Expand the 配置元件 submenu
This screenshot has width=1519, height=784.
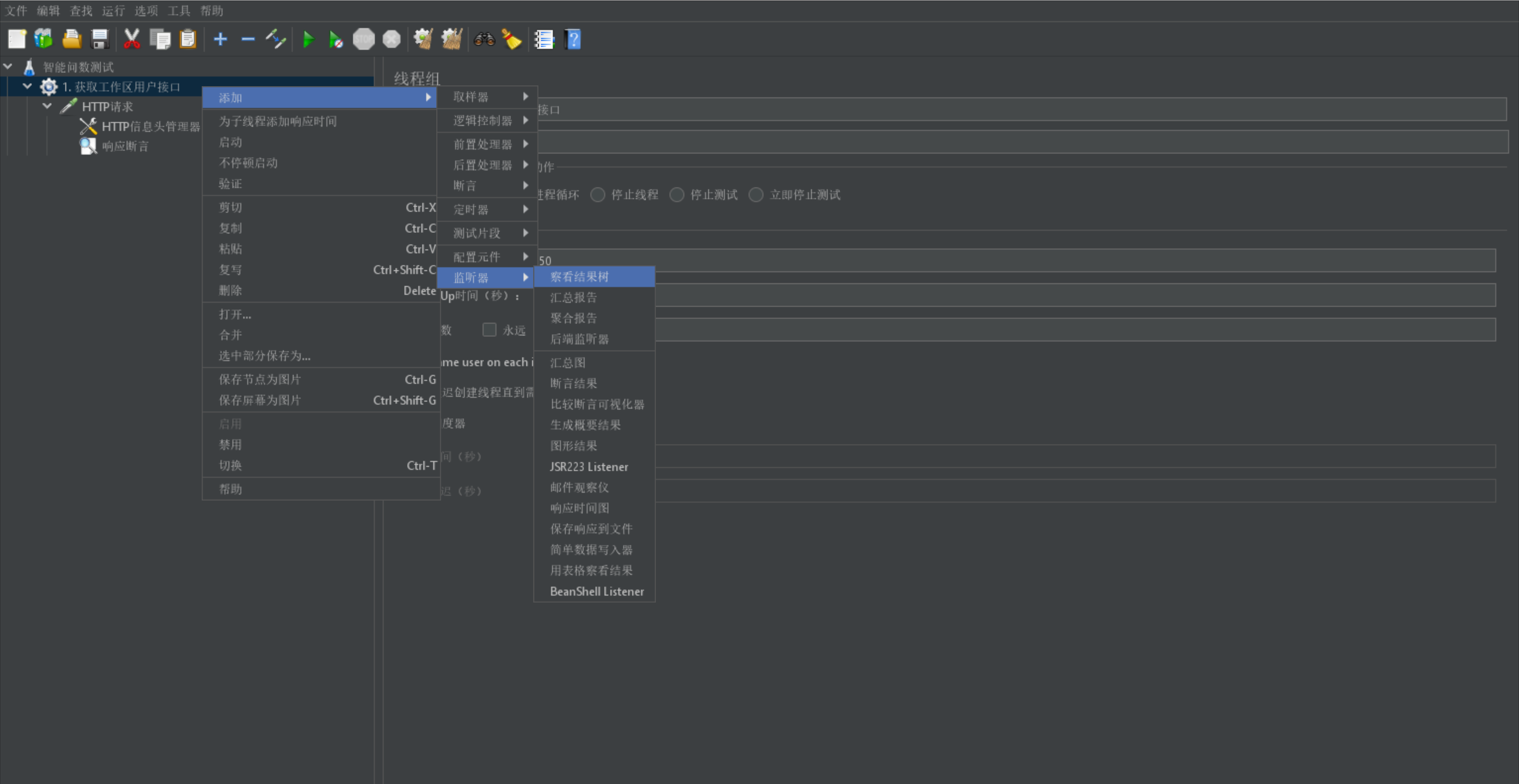[487, 257]
